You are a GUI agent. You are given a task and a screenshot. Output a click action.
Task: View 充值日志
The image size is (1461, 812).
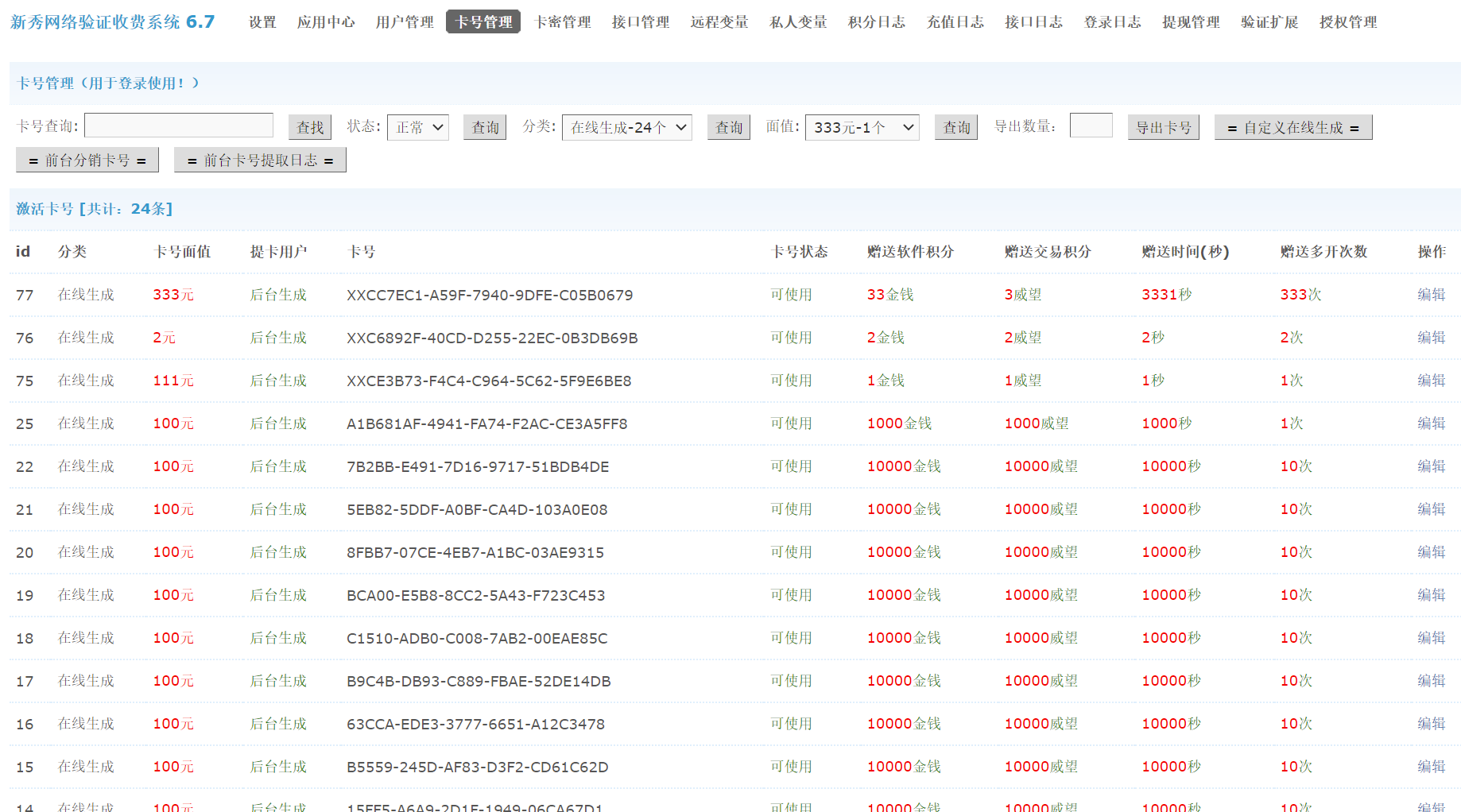coord(955,22)
